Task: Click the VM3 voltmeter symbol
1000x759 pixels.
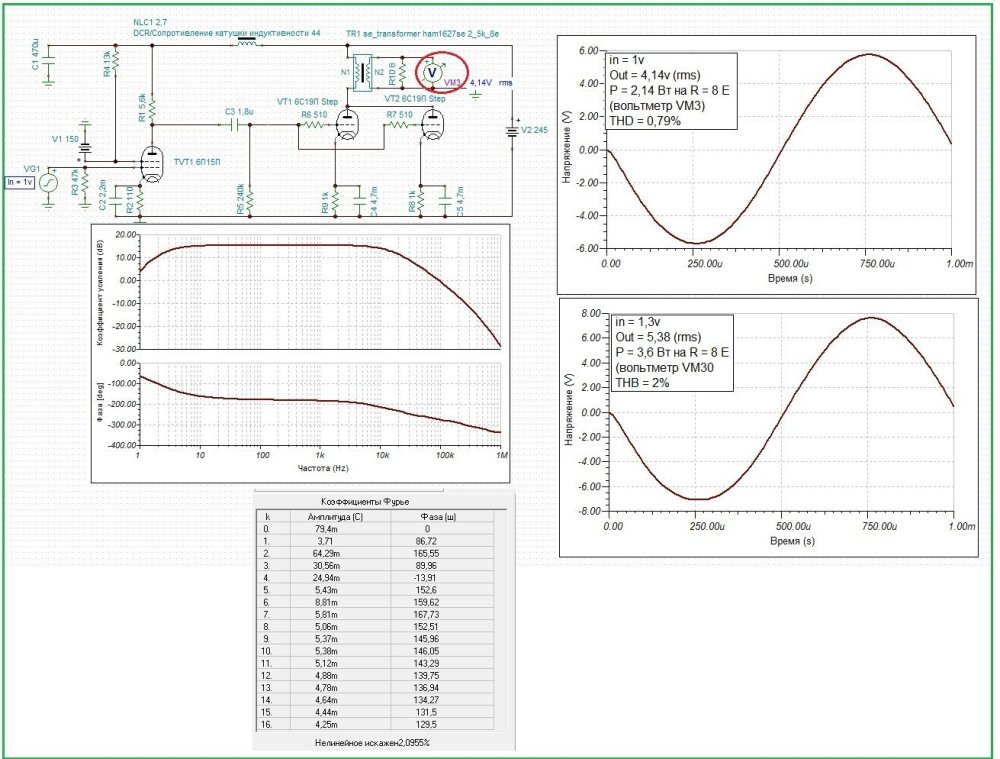Action: point(431,71)
